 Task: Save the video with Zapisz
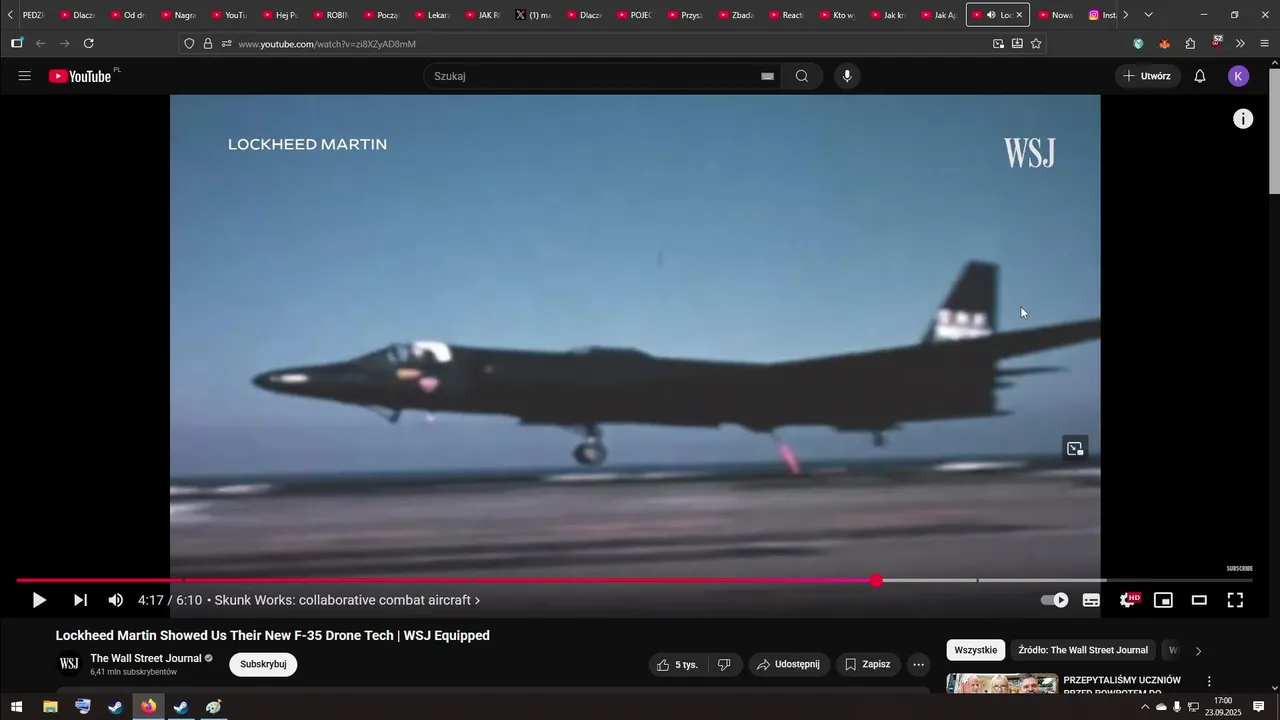(x=867, y=664)
